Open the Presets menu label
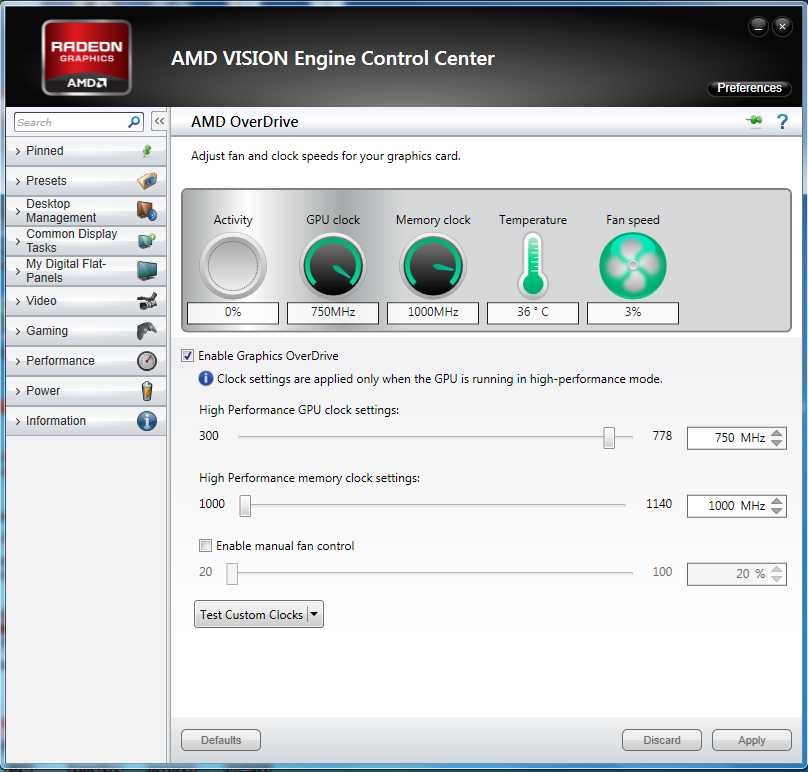This screenshot has width=808, height=772. click(x=46, y=181)
